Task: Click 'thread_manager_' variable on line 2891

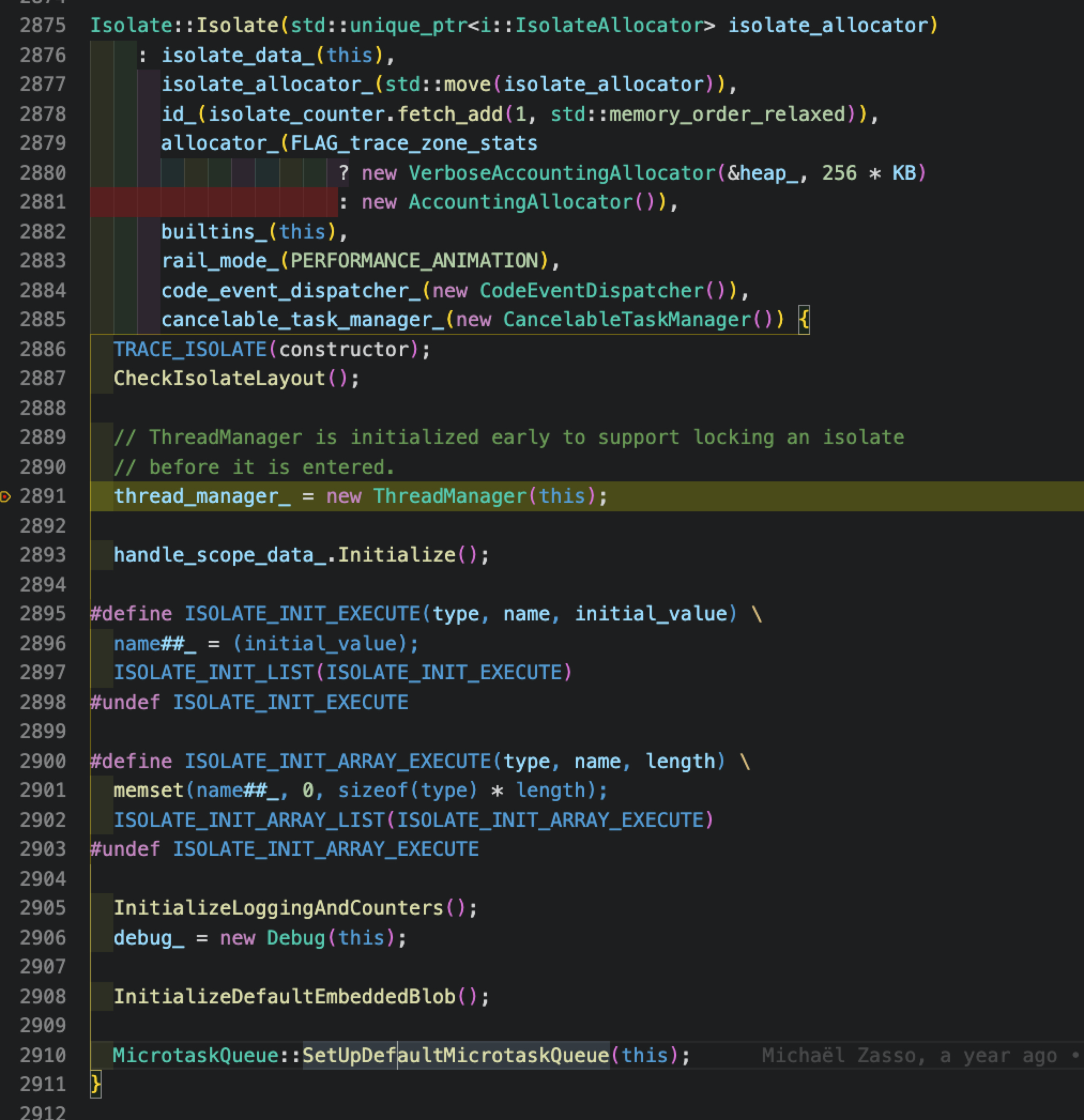Action: pos(202,496)
